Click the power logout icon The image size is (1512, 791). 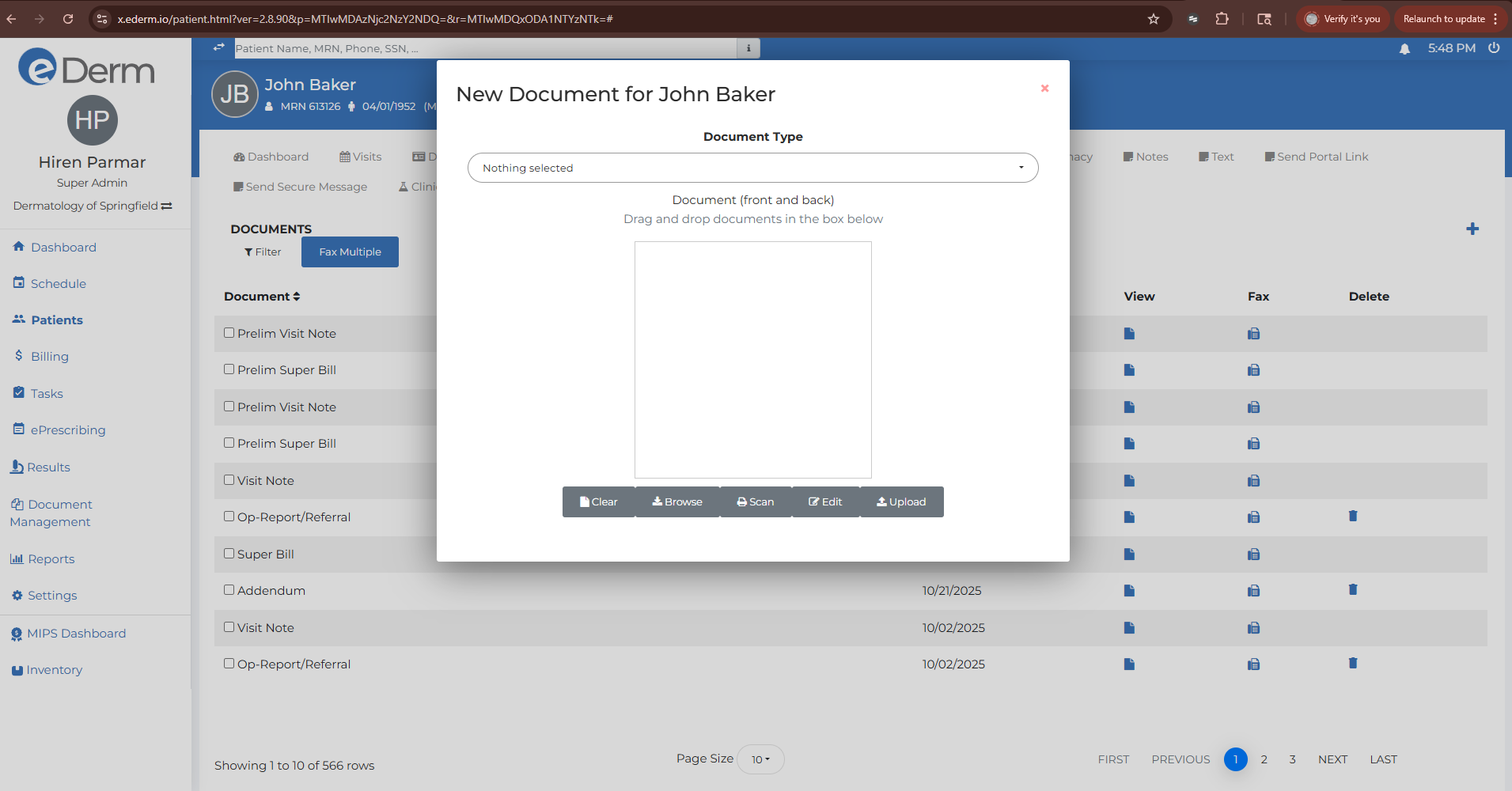coord(1494,48)
